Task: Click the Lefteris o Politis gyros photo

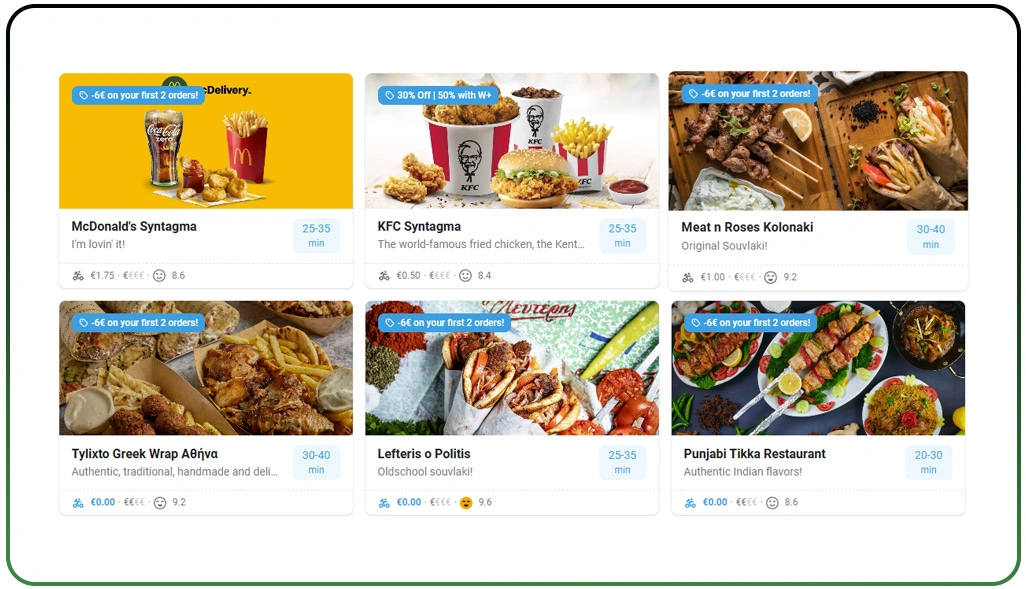Action: tap(512, 368)
